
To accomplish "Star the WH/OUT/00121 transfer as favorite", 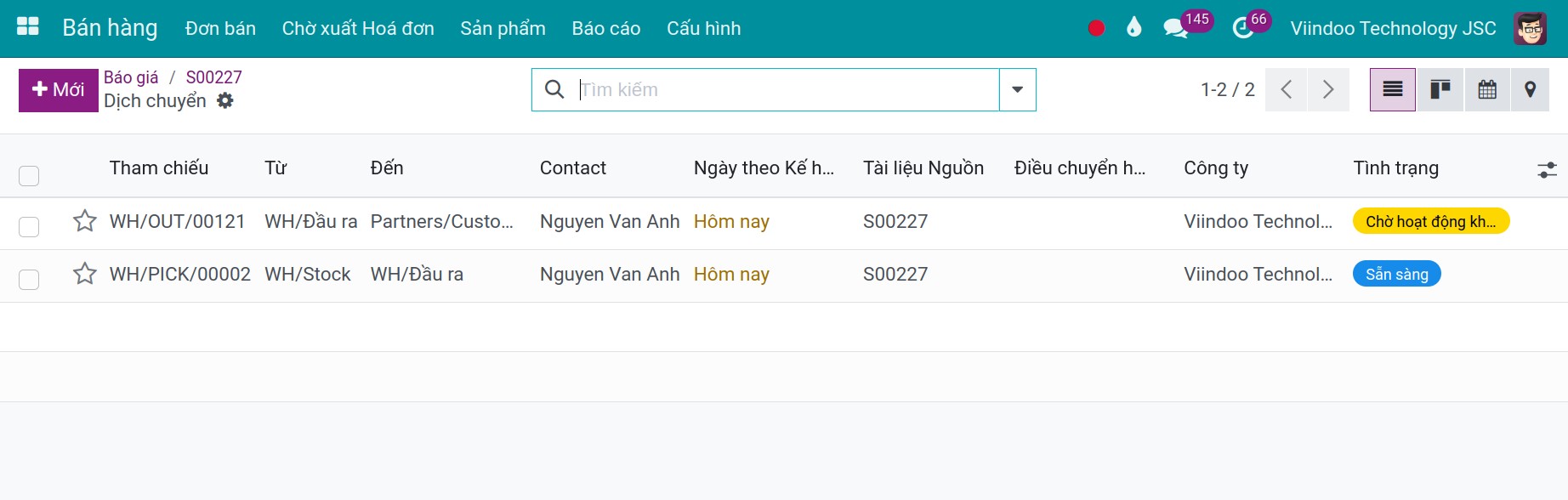I will click(x=85, y=221).
